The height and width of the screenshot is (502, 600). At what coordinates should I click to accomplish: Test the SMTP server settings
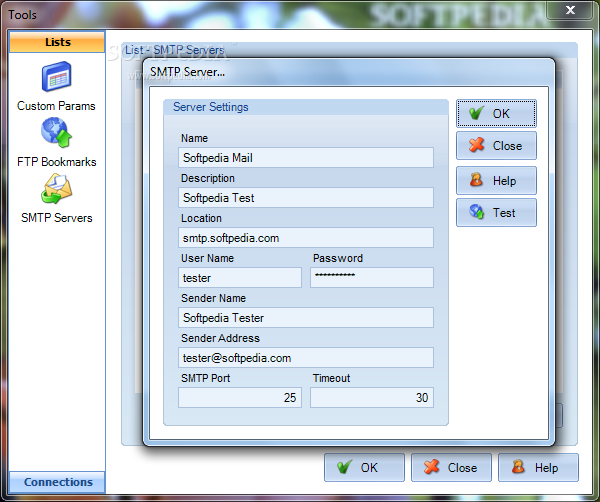[x=496, y=213]
